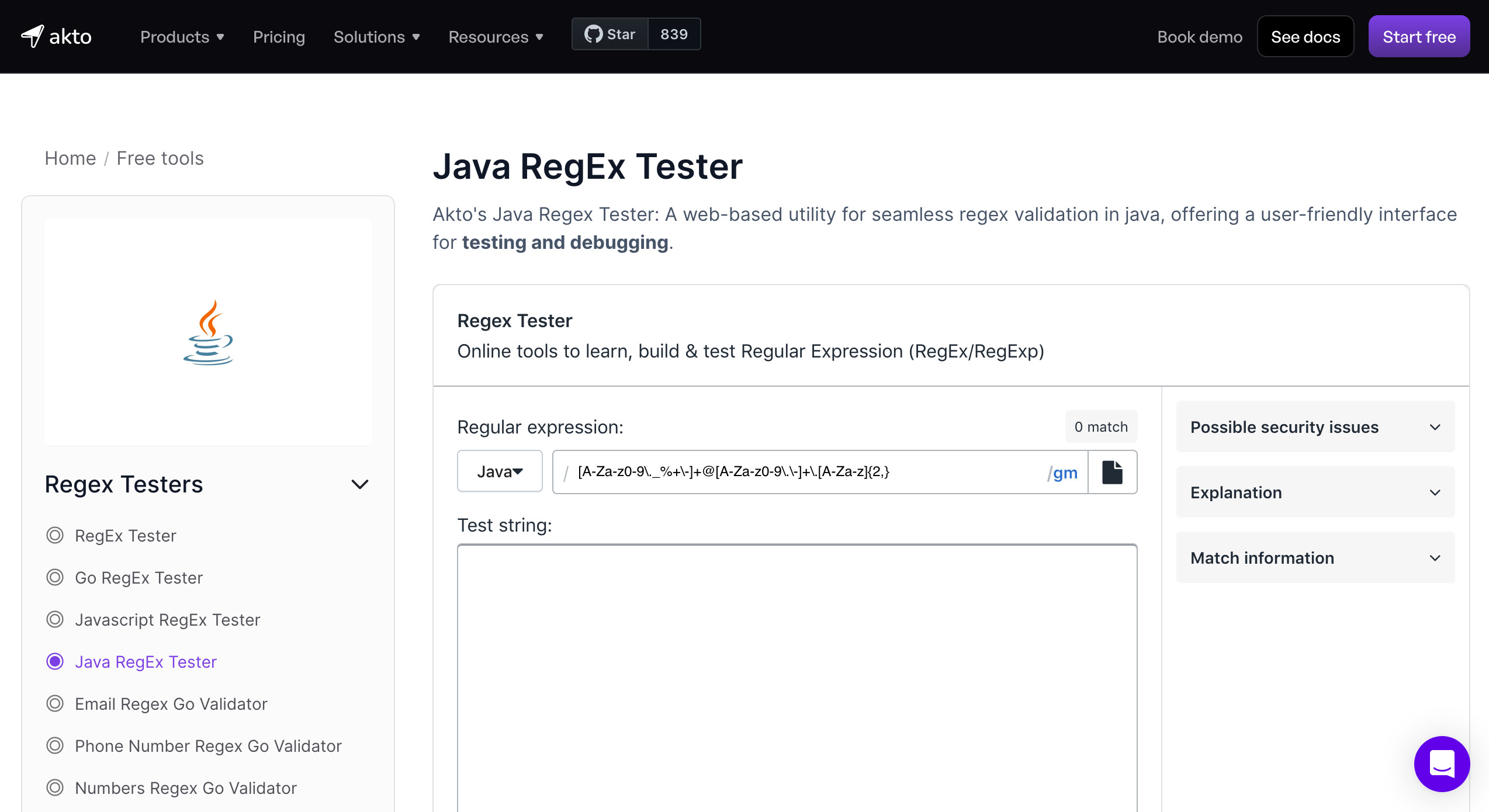Open the Products dropdown menu
This screenshot has height=812, width=1489.
point(182,37)
